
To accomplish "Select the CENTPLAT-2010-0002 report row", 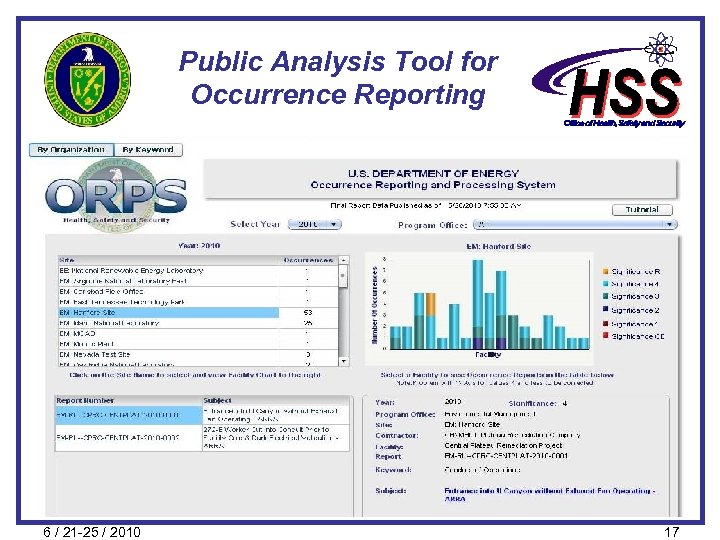I will click(202, 438).
